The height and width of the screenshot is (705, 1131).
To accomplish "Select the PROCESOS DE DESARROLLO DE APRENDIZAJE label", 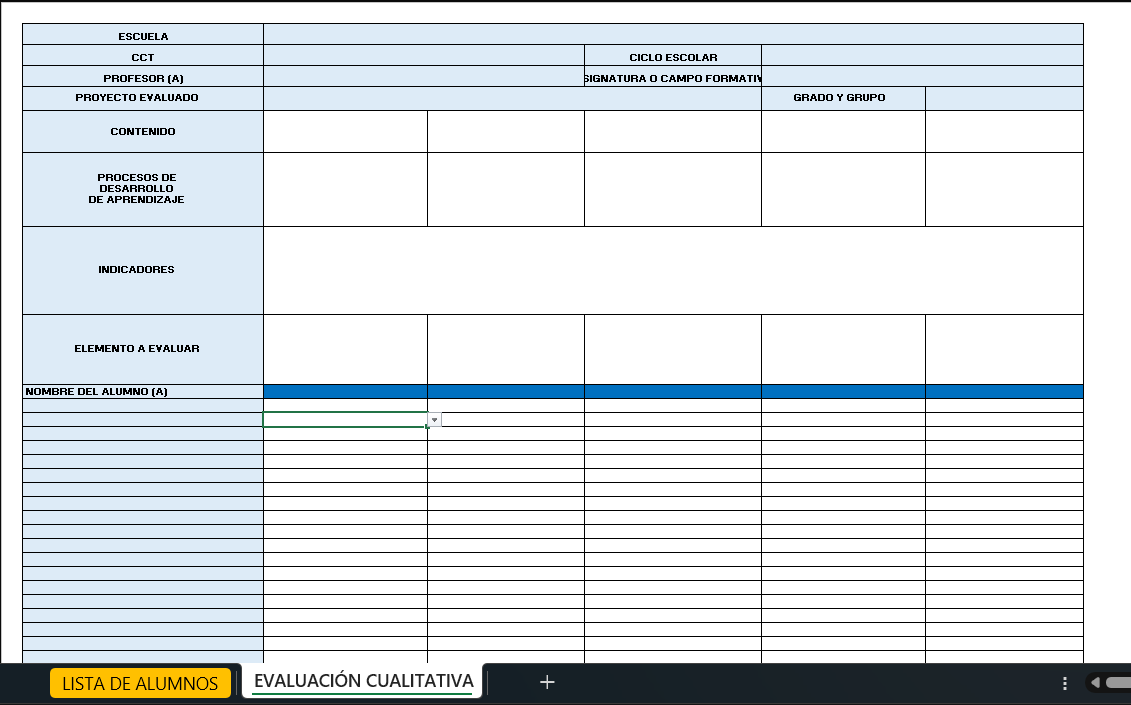I will tap(143, 189).
